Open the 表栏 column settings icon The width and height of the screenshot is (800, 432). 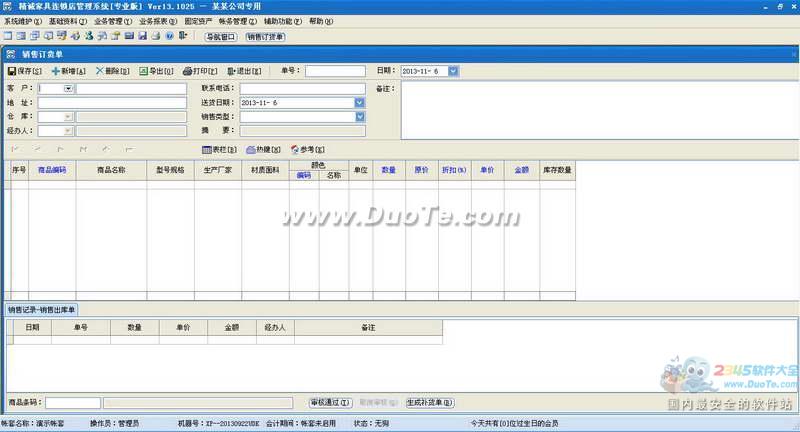pos(206,150)
